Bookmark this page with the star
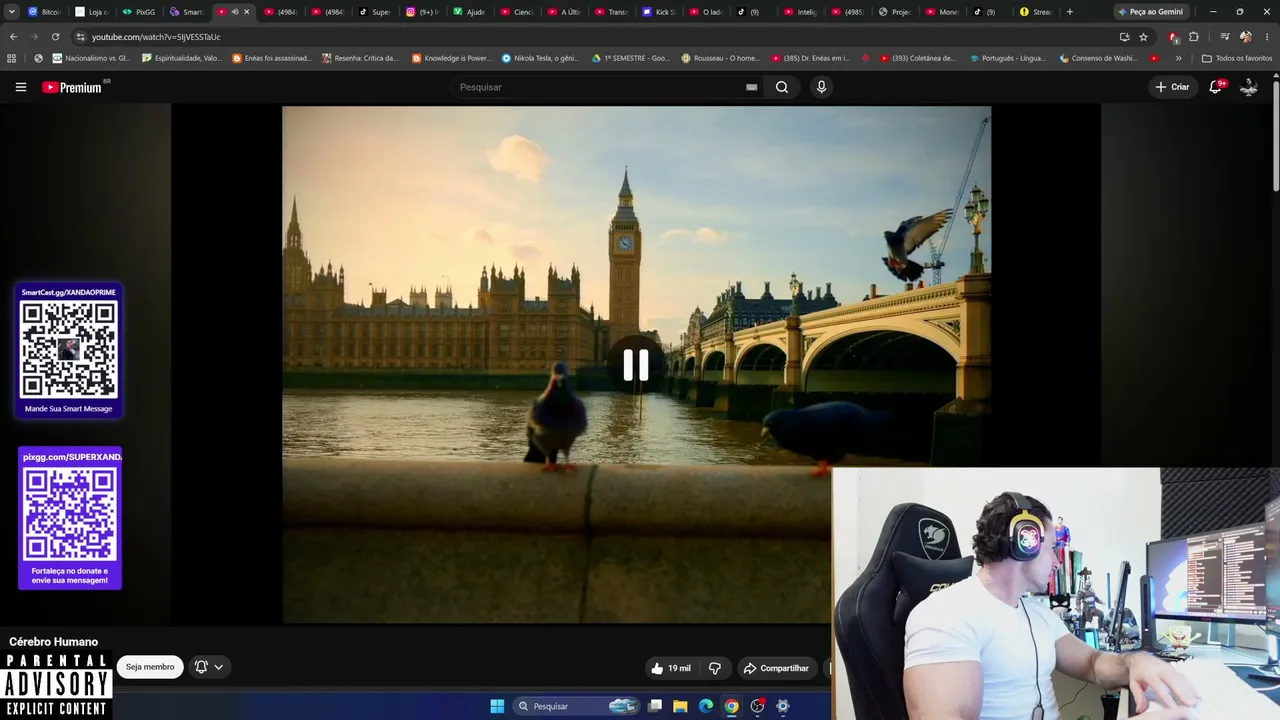Viewport: 1280px width, 720px height. (1143, 37)
